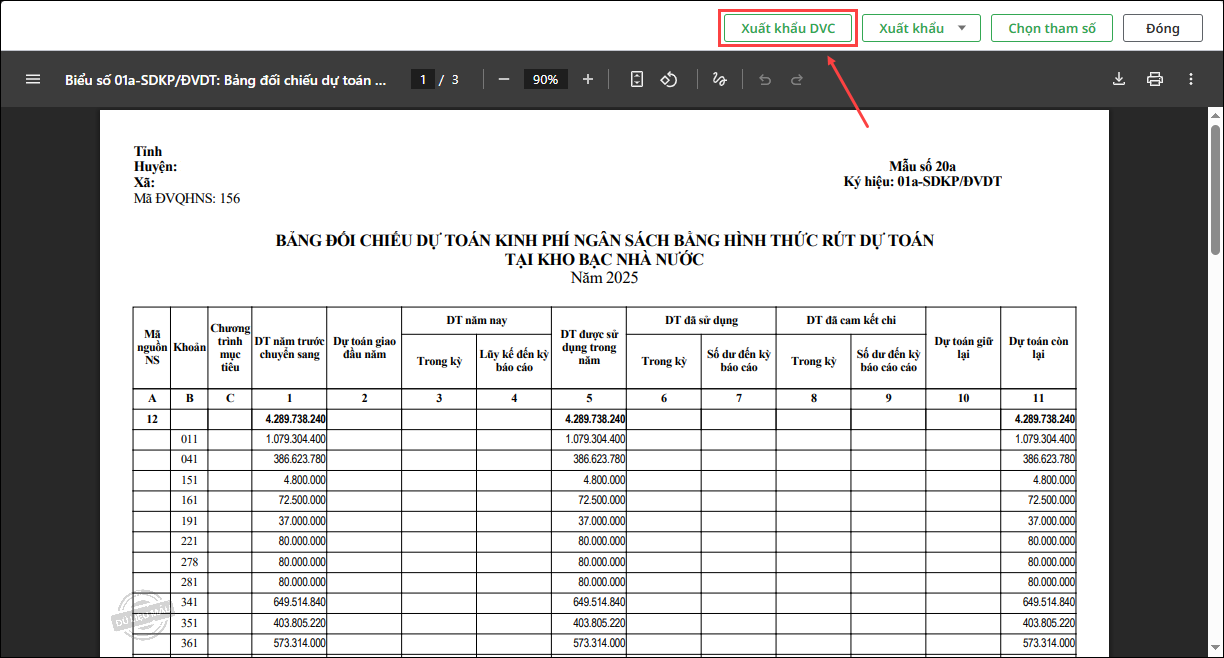Click the Mã ĐVQHNS: 156 text

point(187,198)
